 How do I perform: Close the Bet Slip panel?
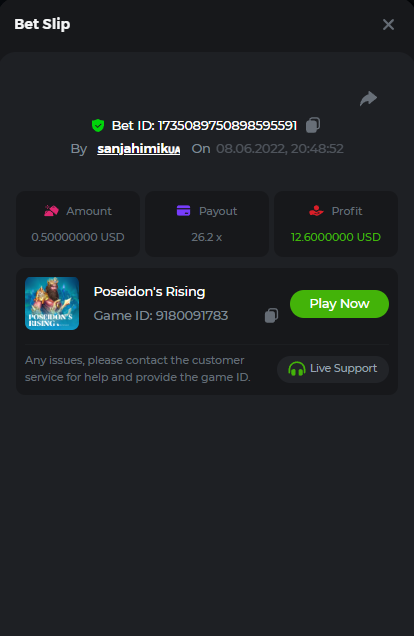point(388,25)
